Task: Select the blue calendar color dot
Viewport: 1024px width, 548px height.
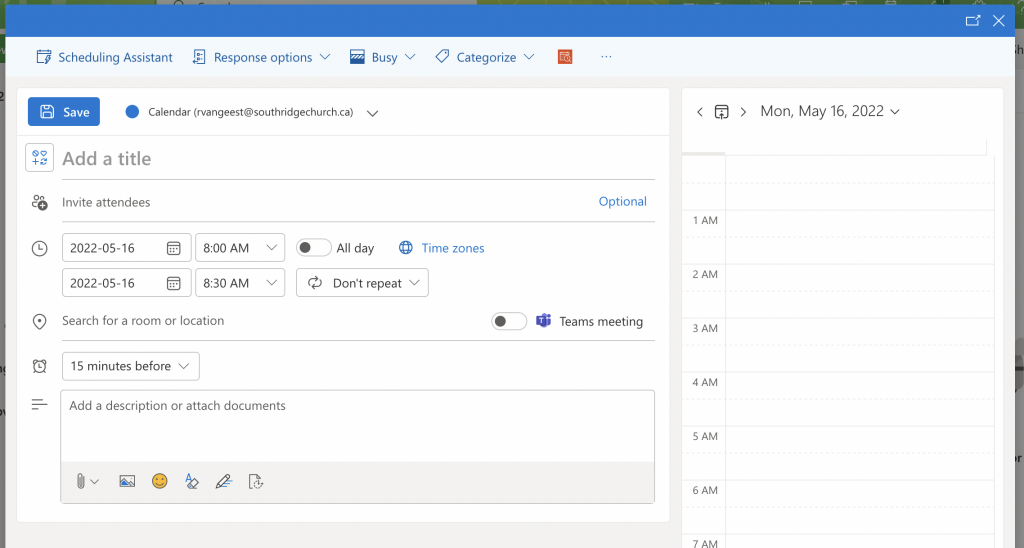Action: tap(132, 112)
